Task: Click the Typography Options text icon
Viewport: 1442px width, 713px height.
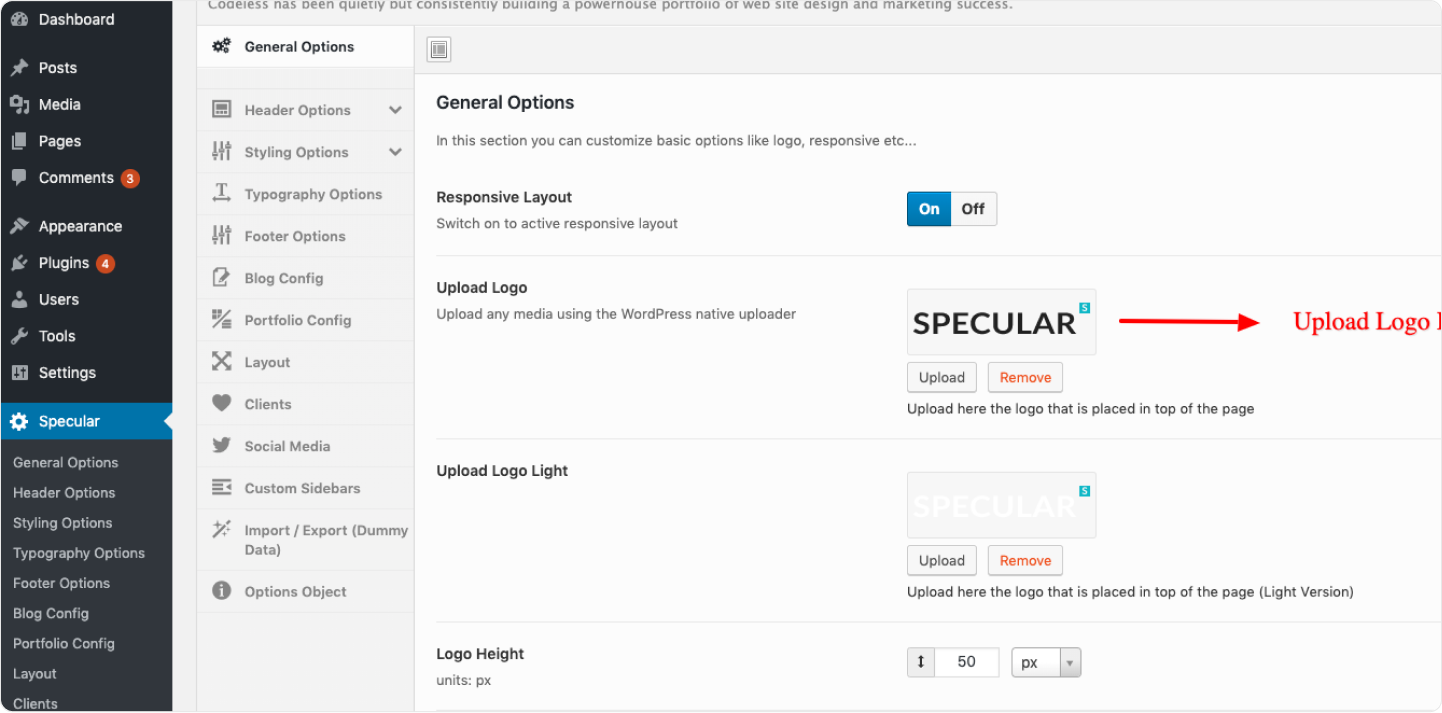Action: coord(222,194)
